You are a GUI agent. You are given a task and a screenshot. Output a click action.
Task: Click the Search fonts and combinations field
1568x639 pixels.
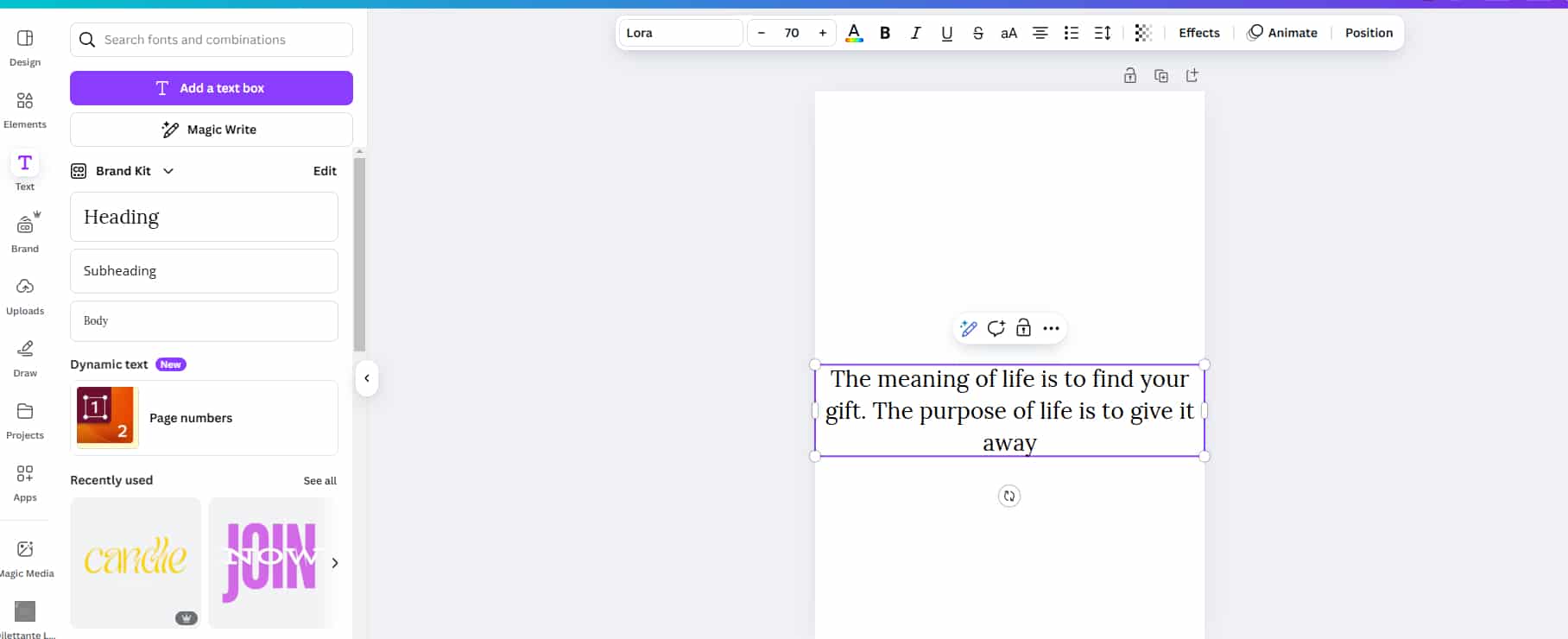click(x=212, y=40)
